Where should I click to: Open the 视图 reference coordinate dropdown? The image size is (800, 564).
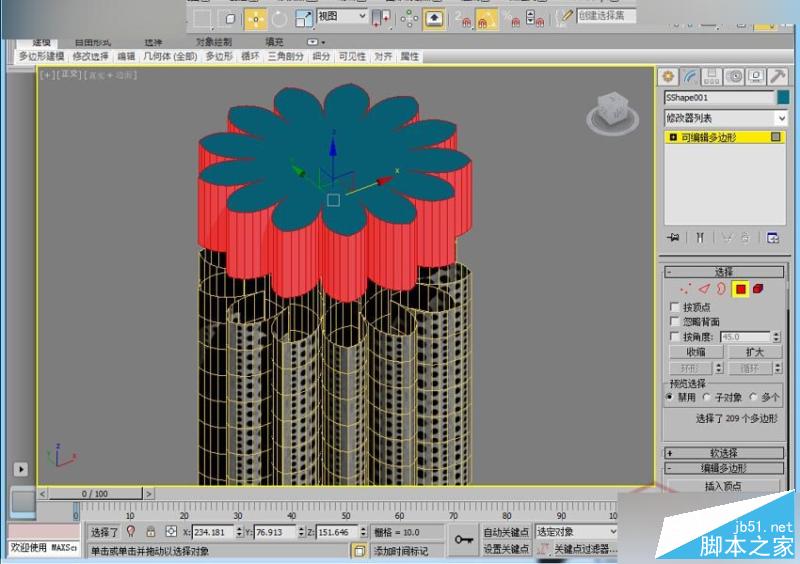tap(340, 17)
